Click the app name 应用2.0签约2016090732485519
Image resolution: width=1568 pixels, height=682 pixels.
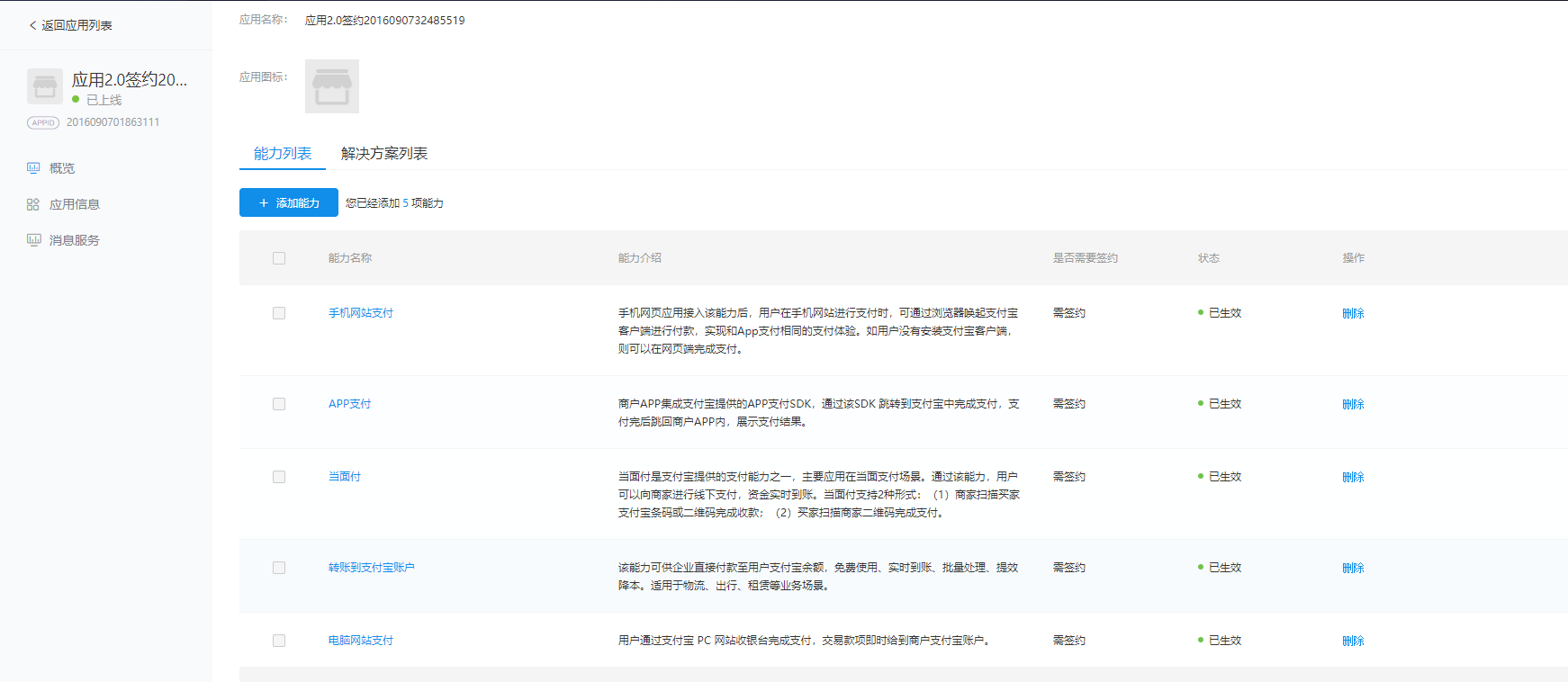click(385, 20)
